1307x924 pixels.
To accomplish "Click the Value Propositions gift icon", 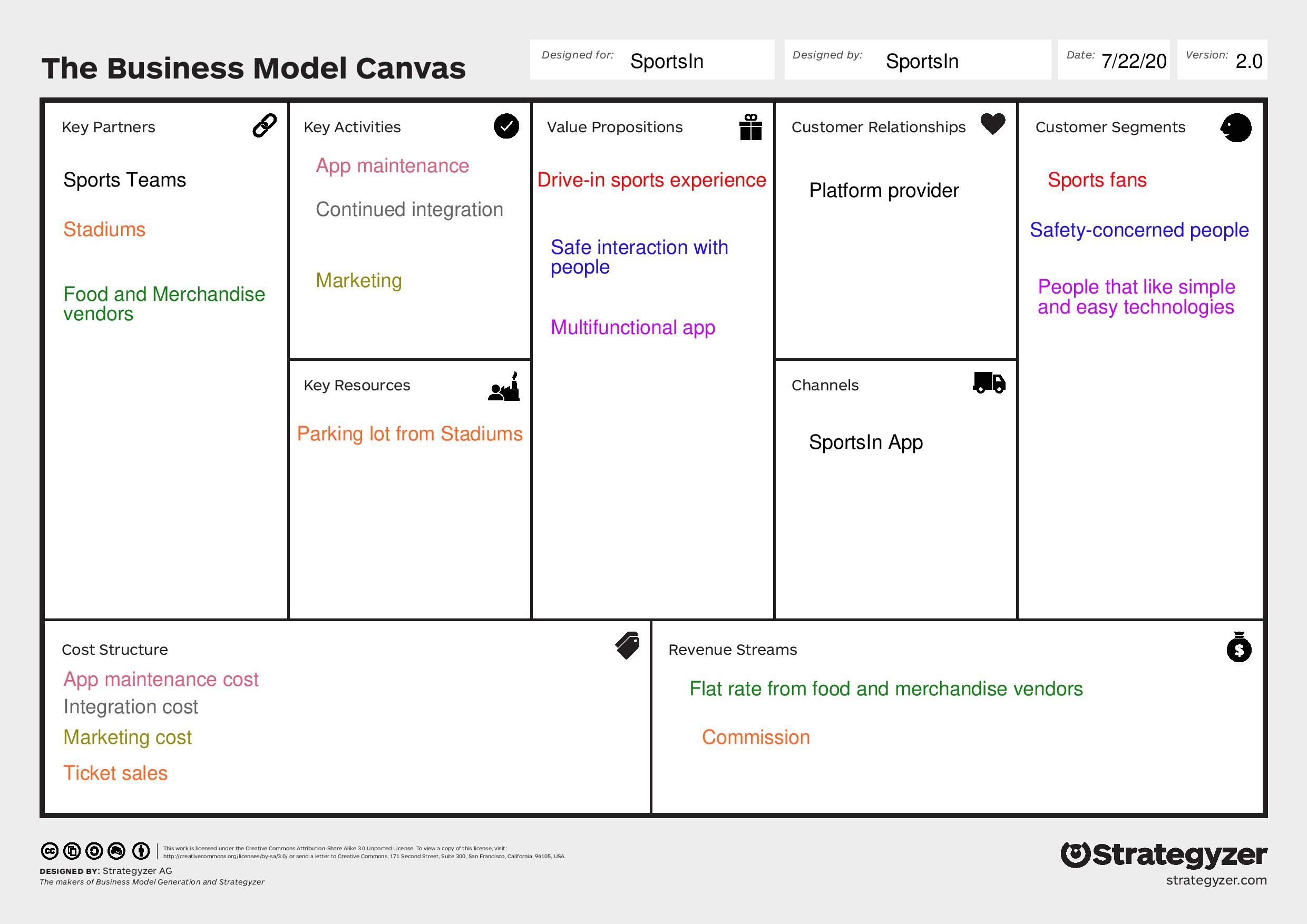I will click(751, 126).
